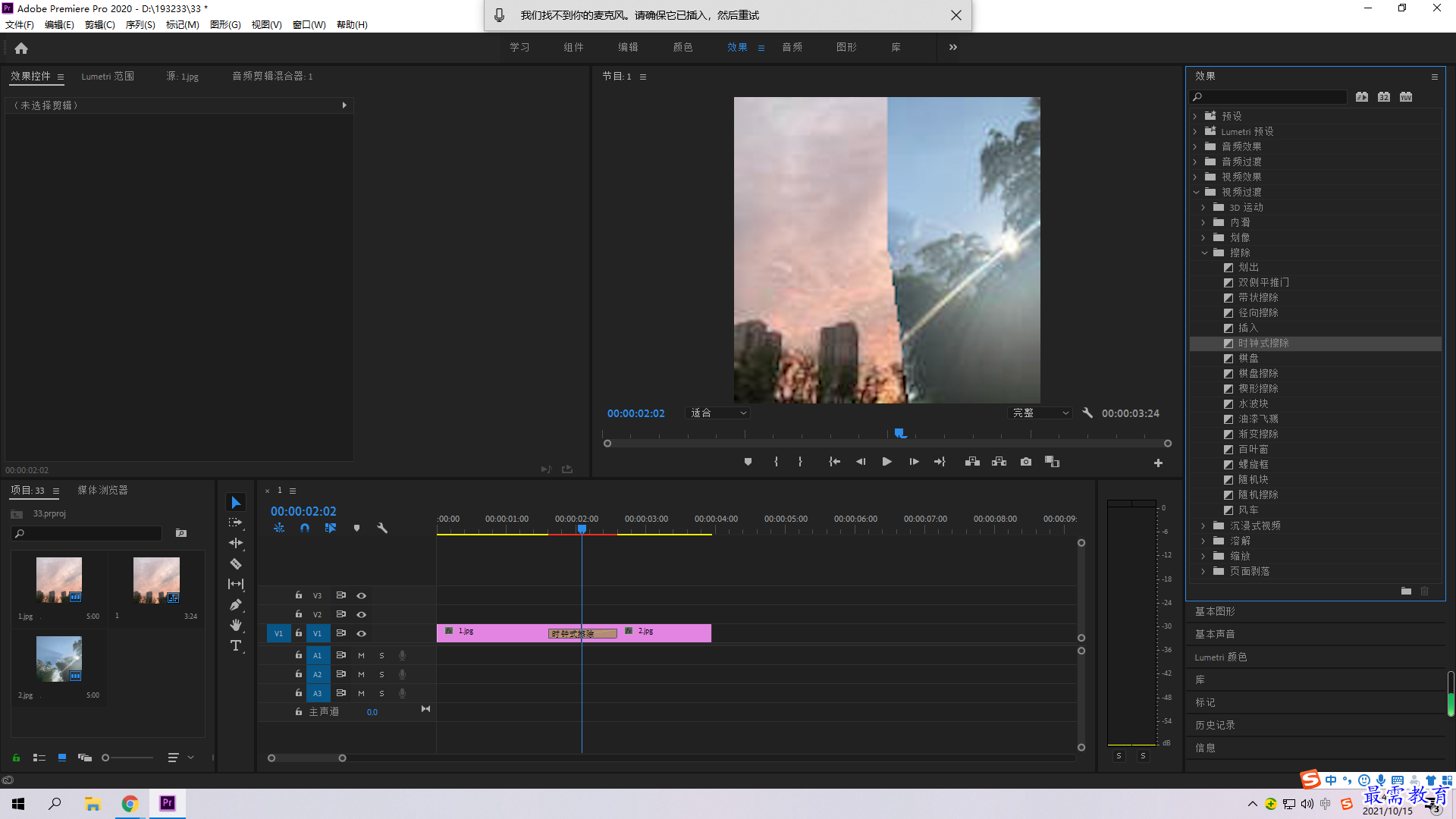Mark In point in program monitor

click(x=776, y=462)
